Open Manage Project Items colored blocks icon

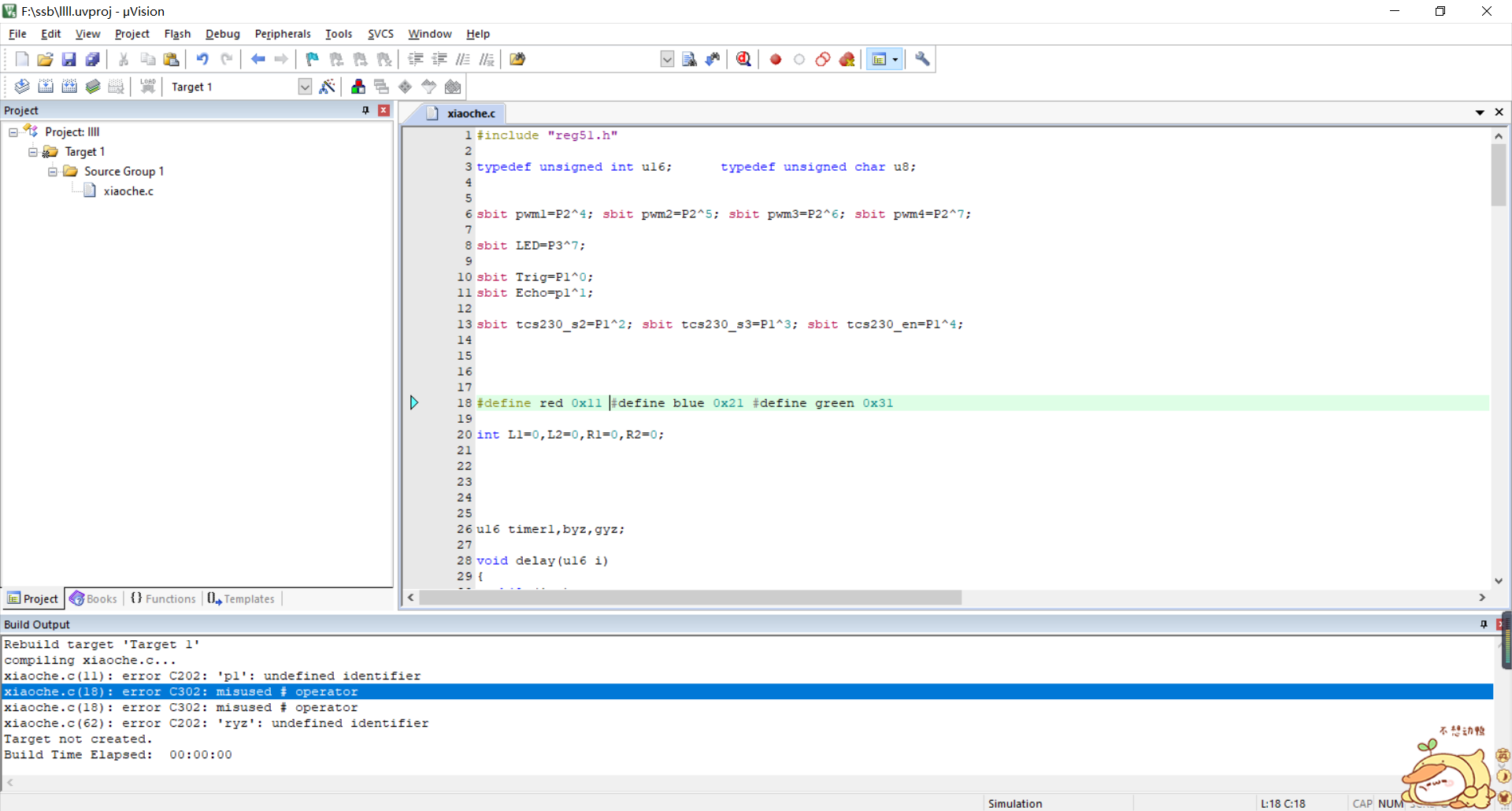point(358,87)
